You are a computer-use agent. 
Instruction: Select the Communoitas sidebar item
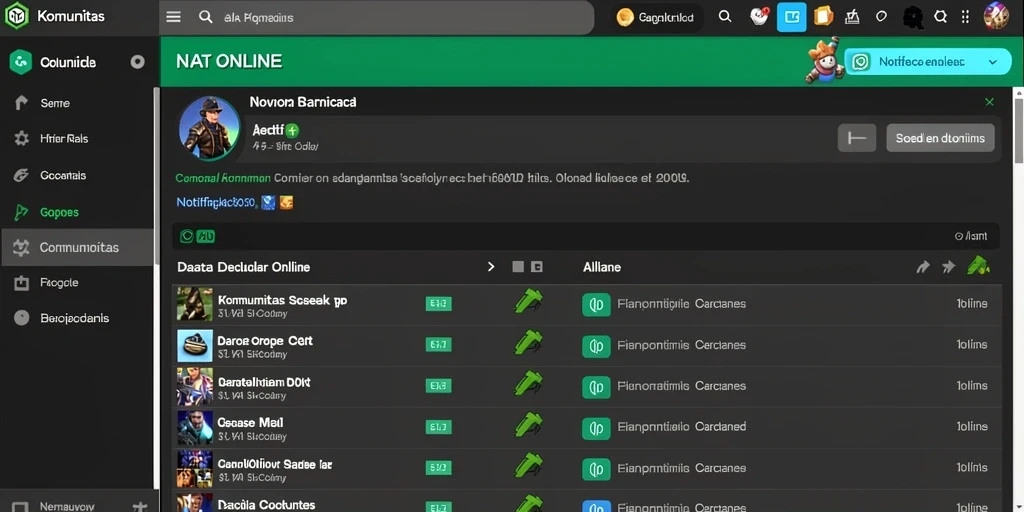pos(77,248)
